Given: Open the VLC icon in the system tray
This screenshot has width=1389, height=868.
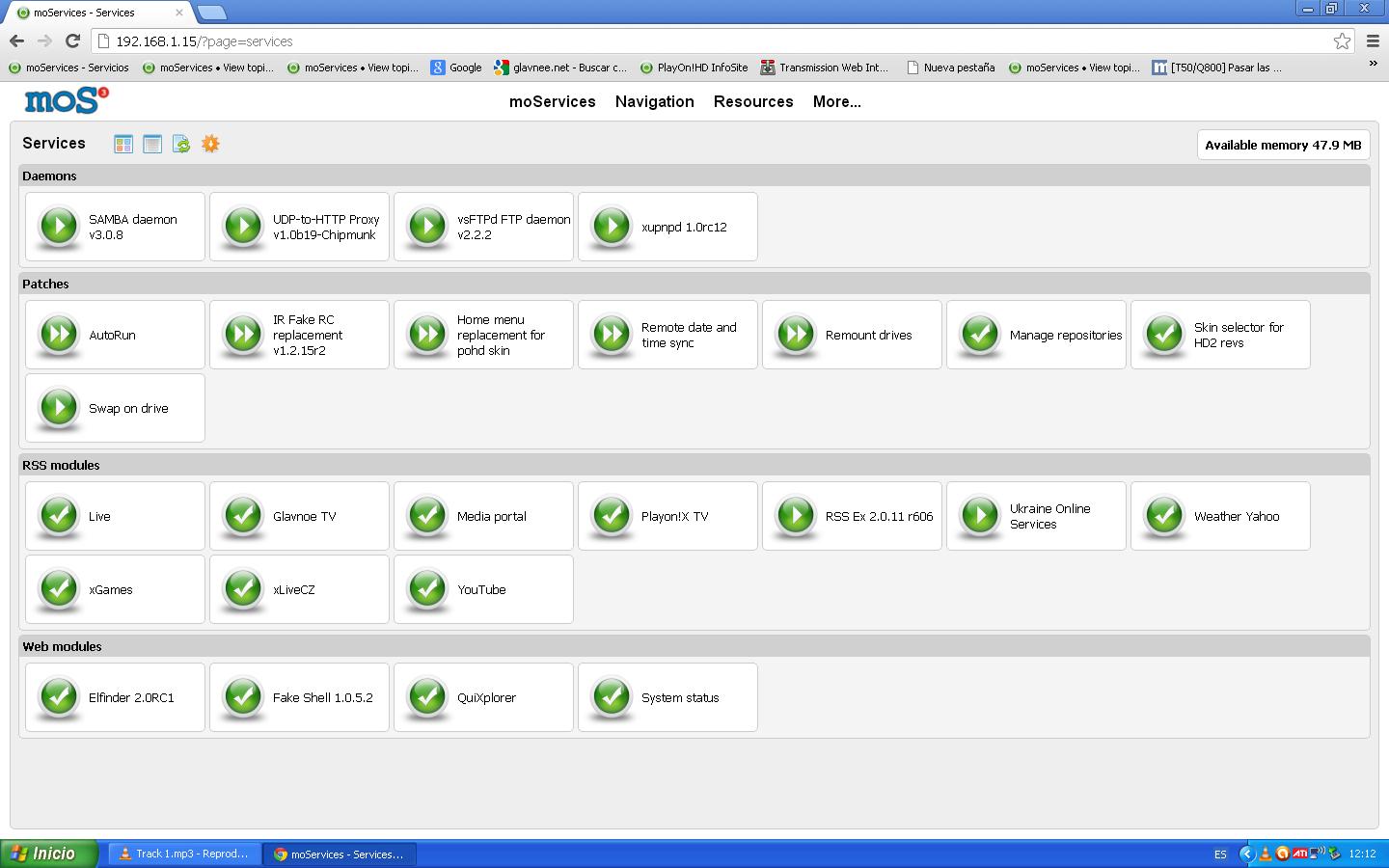Looking at the screenshot, I should coord(1265,854).
